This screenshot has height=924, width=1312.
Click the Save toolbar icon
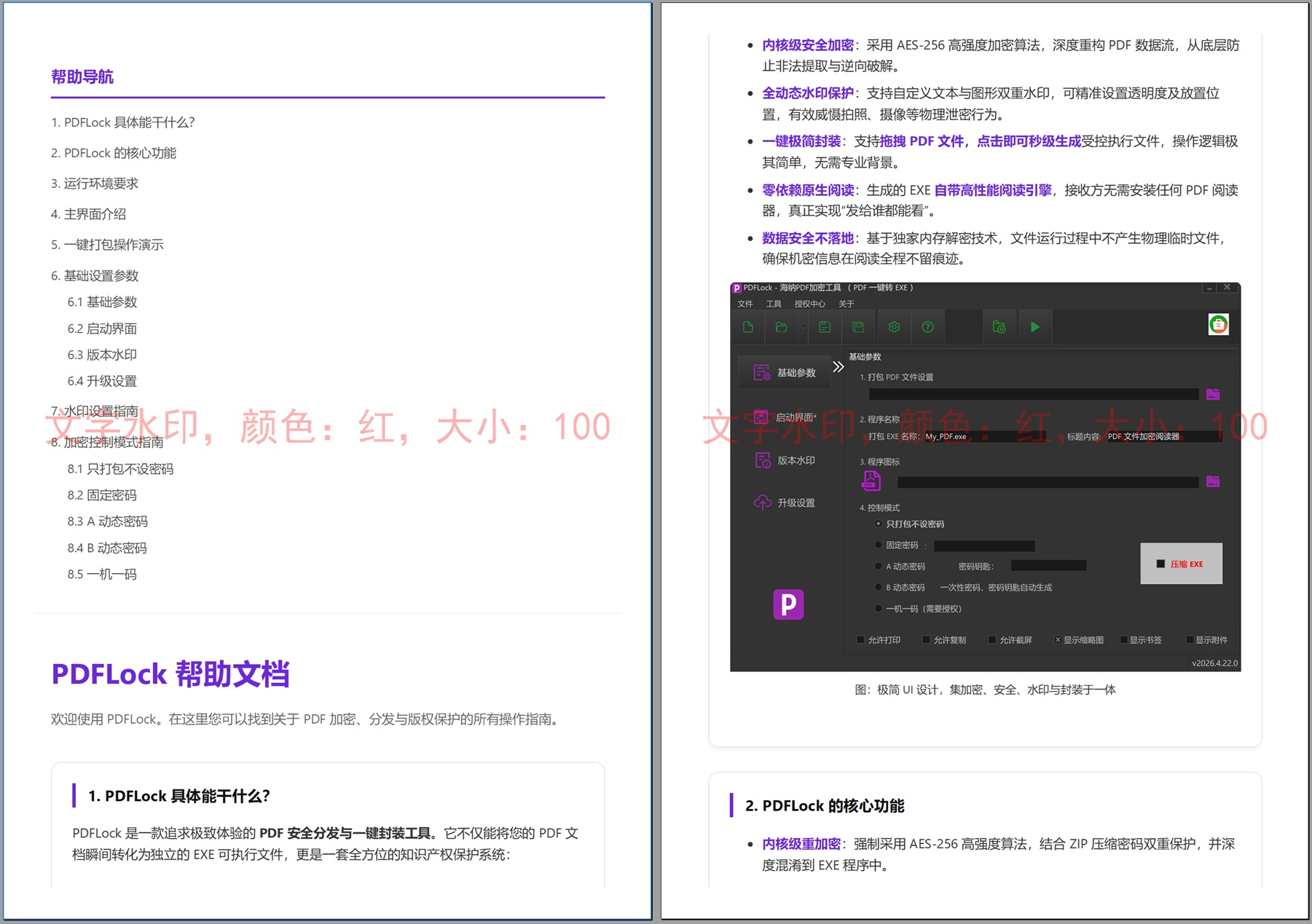(825, 327)
